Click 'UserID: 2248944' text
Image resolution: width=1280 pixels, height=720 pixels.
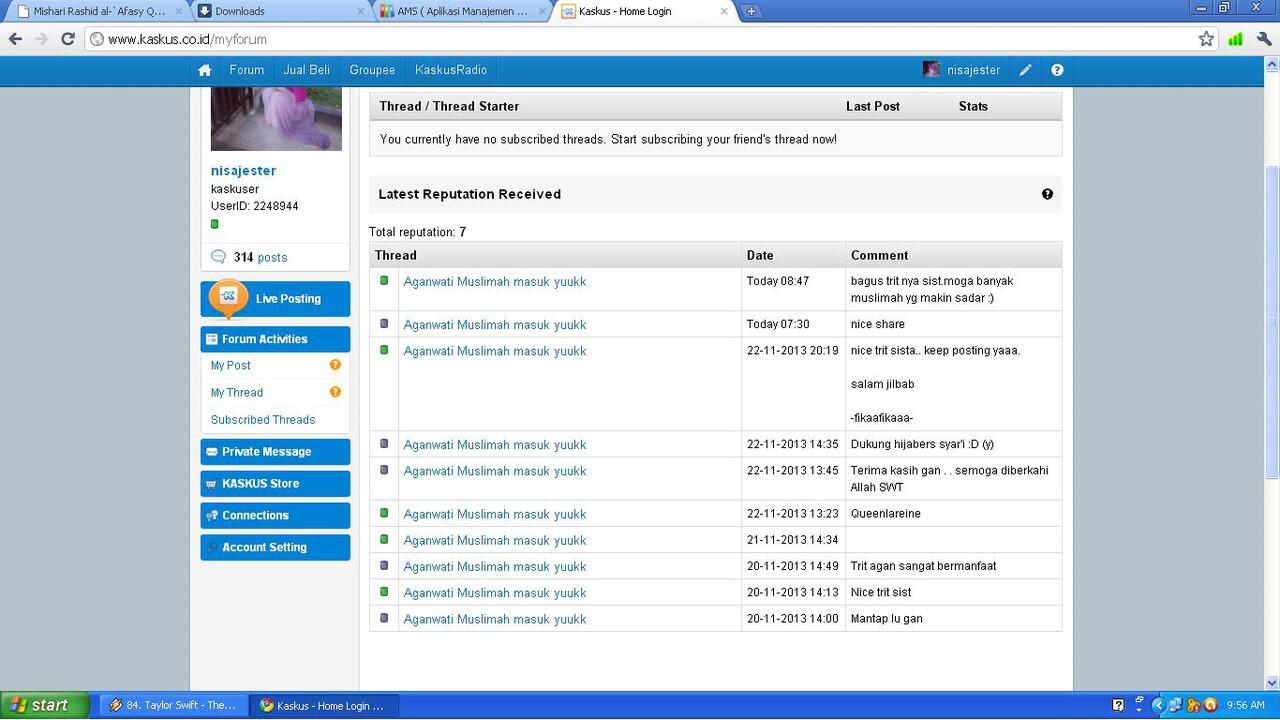pos(255,206)
